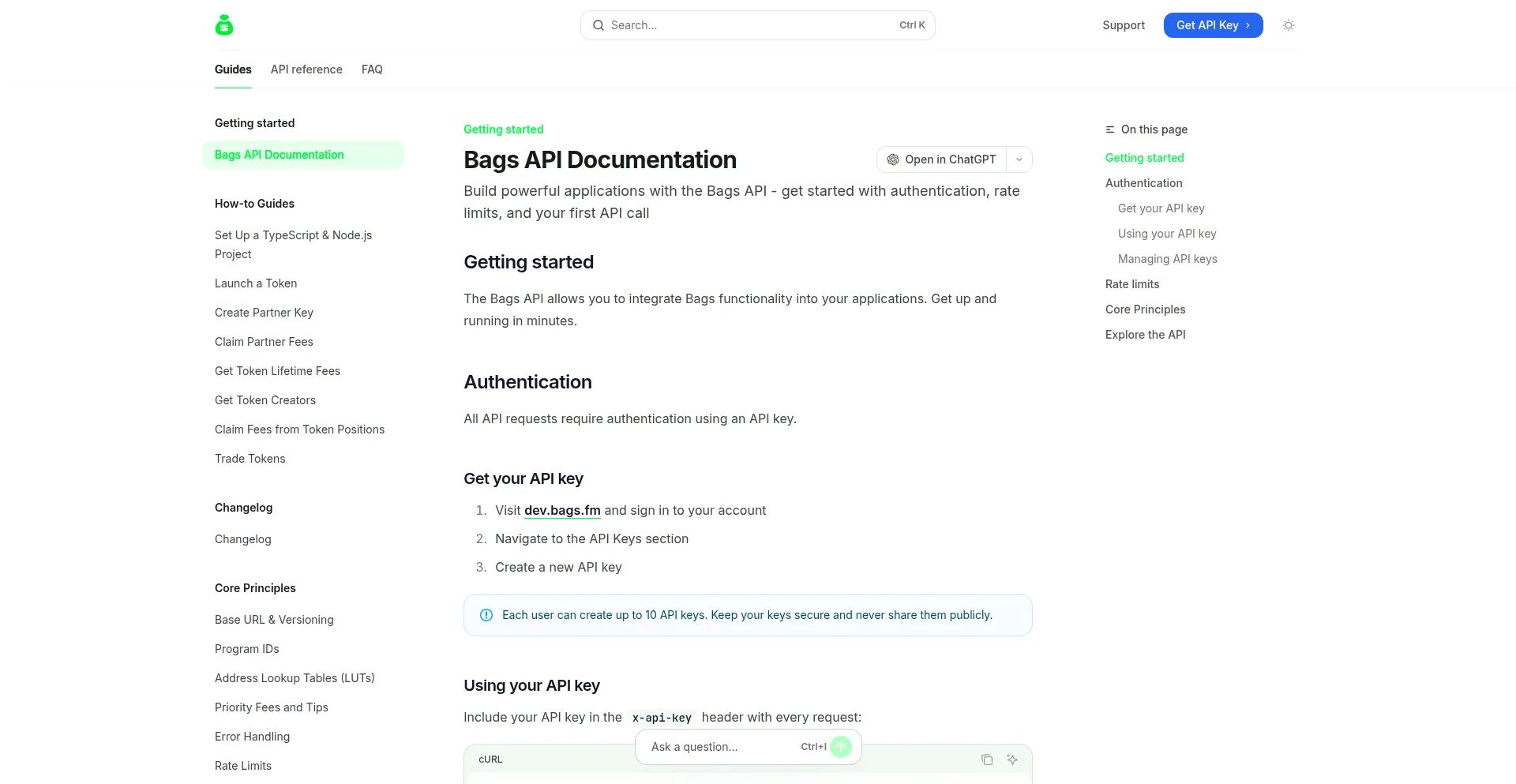Jump to Rate limits section on this page

[1132, 284]
